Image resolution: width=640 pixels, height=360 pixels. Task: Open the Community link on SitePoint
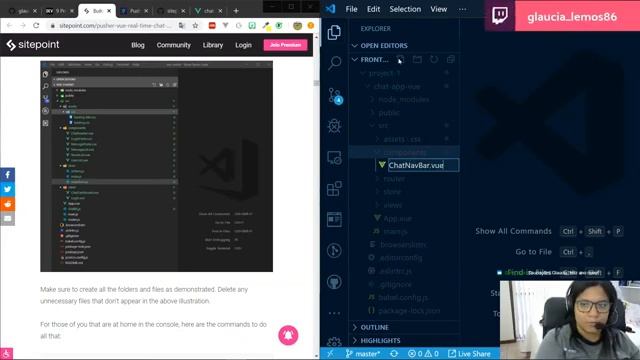173,45
